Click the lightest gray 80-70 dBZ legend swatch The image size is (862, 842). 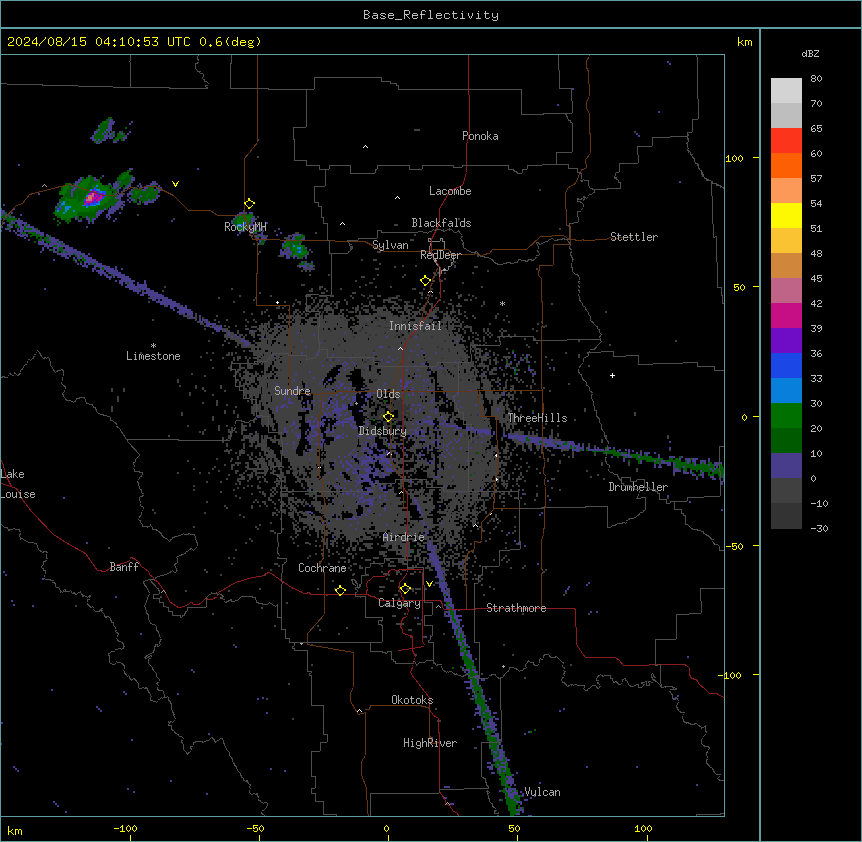pos(786,91)
